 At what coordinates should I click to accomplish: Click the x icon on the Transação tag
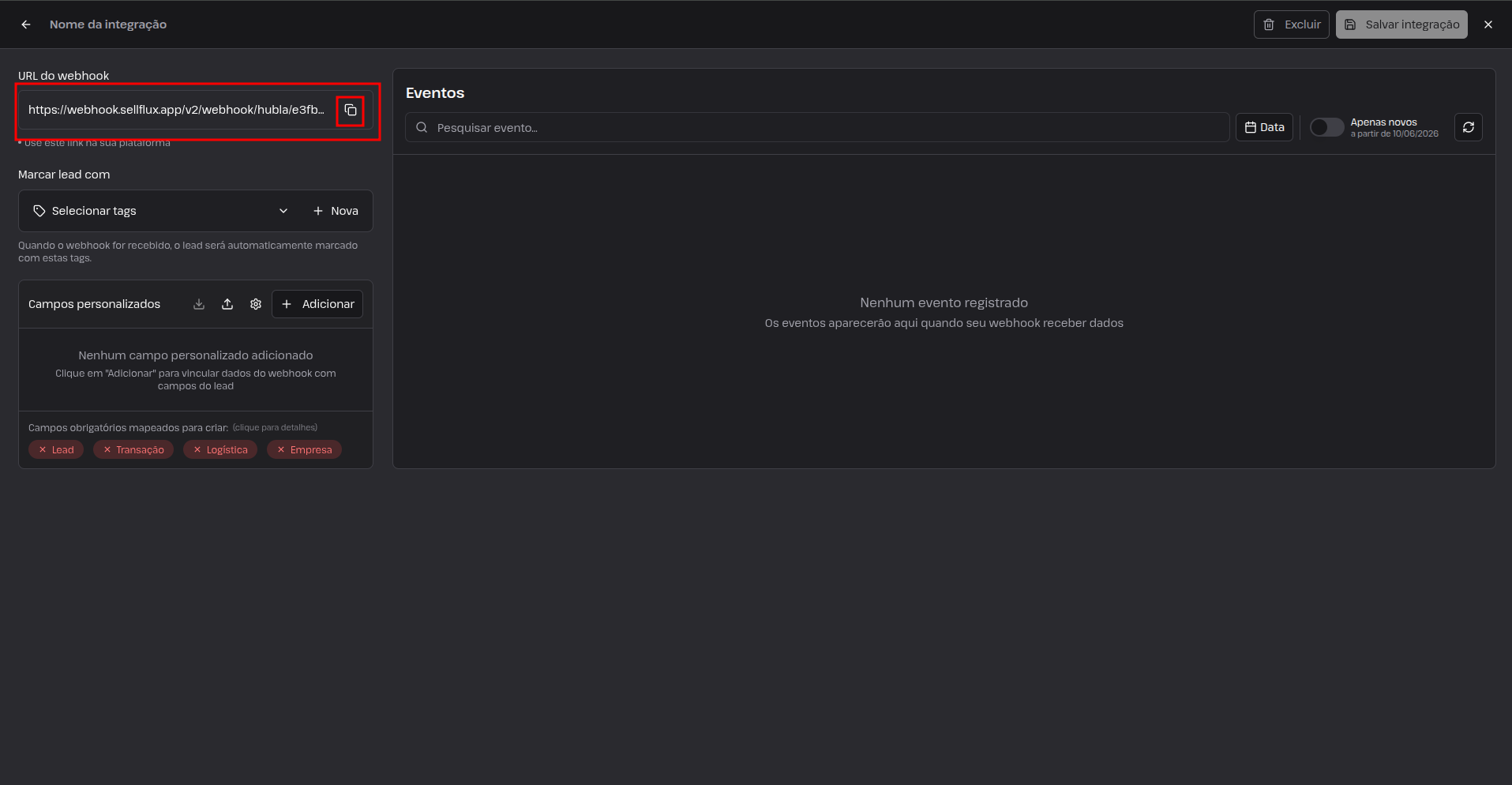pos(107,449)
